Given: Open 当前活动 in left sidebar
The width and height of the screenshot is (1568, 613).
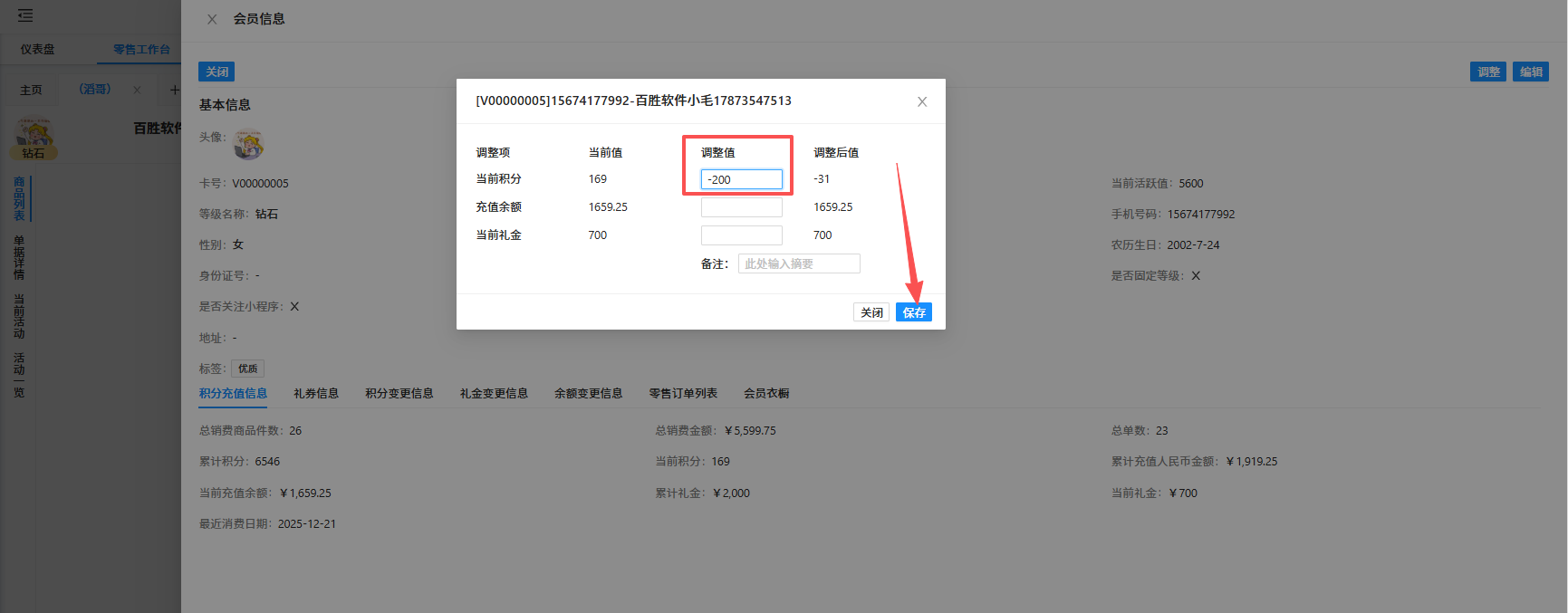Looking at the screenshot, I should [x=19, y=316].
